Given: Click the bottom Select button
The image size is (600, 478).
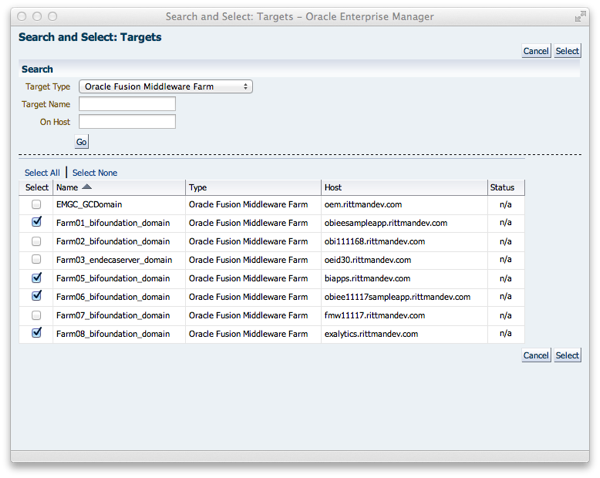Looking at the screenshot, I should 567,356.
